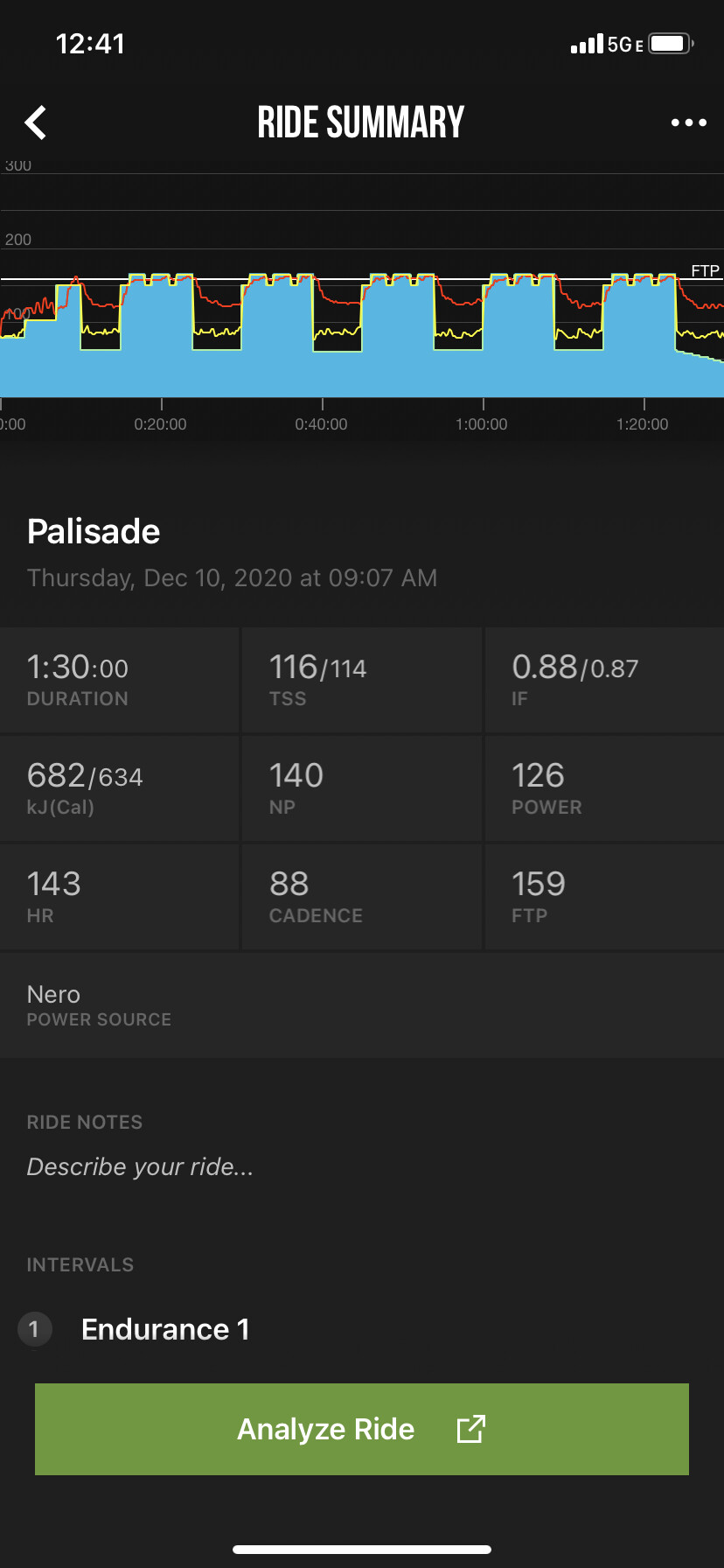This screenshot has height=1568, width=724.
Task: Tap the interval number 1 badge
Action: coord(34,1330)
